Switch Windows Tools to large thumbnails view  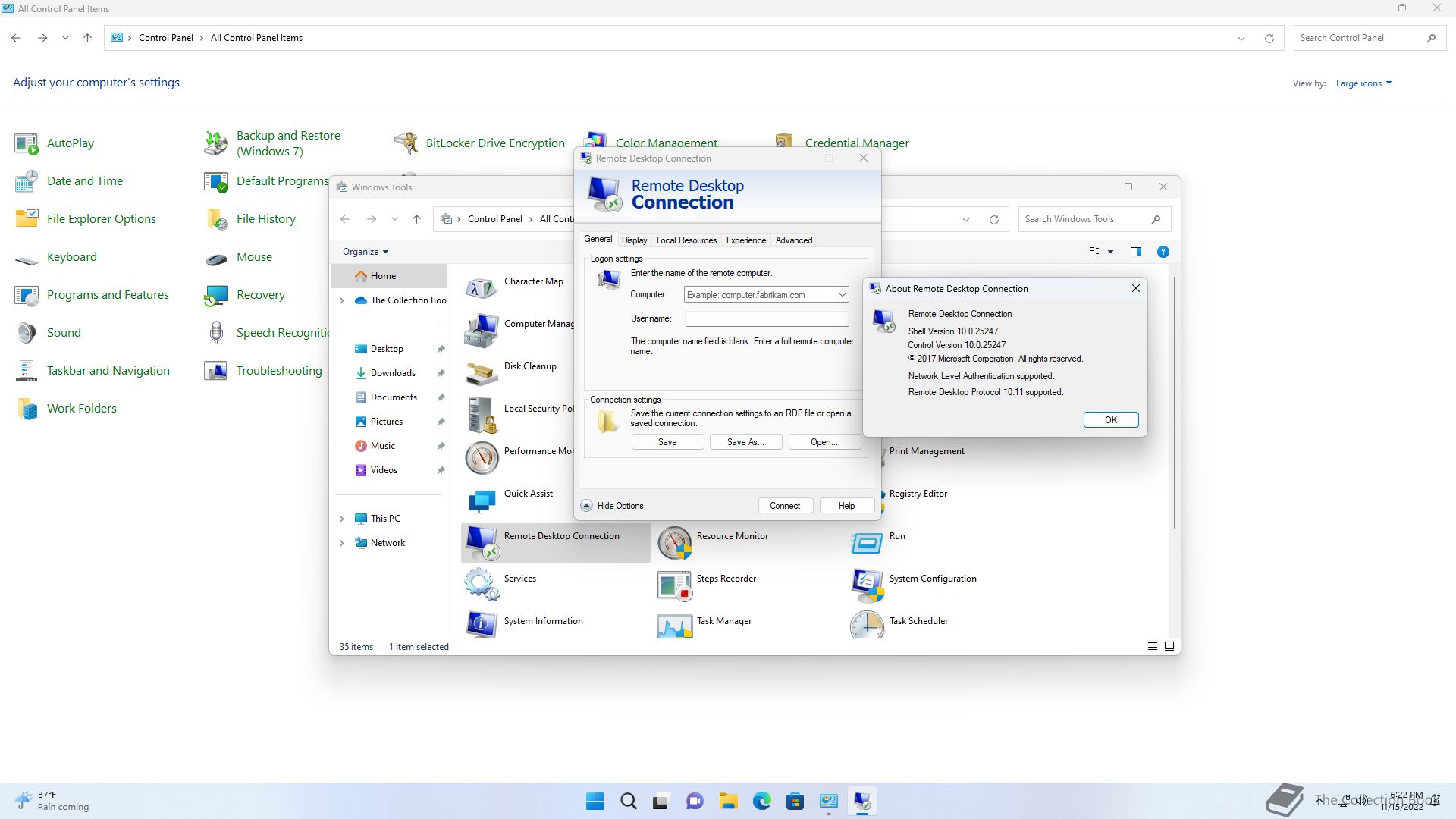coord(1169,647)
